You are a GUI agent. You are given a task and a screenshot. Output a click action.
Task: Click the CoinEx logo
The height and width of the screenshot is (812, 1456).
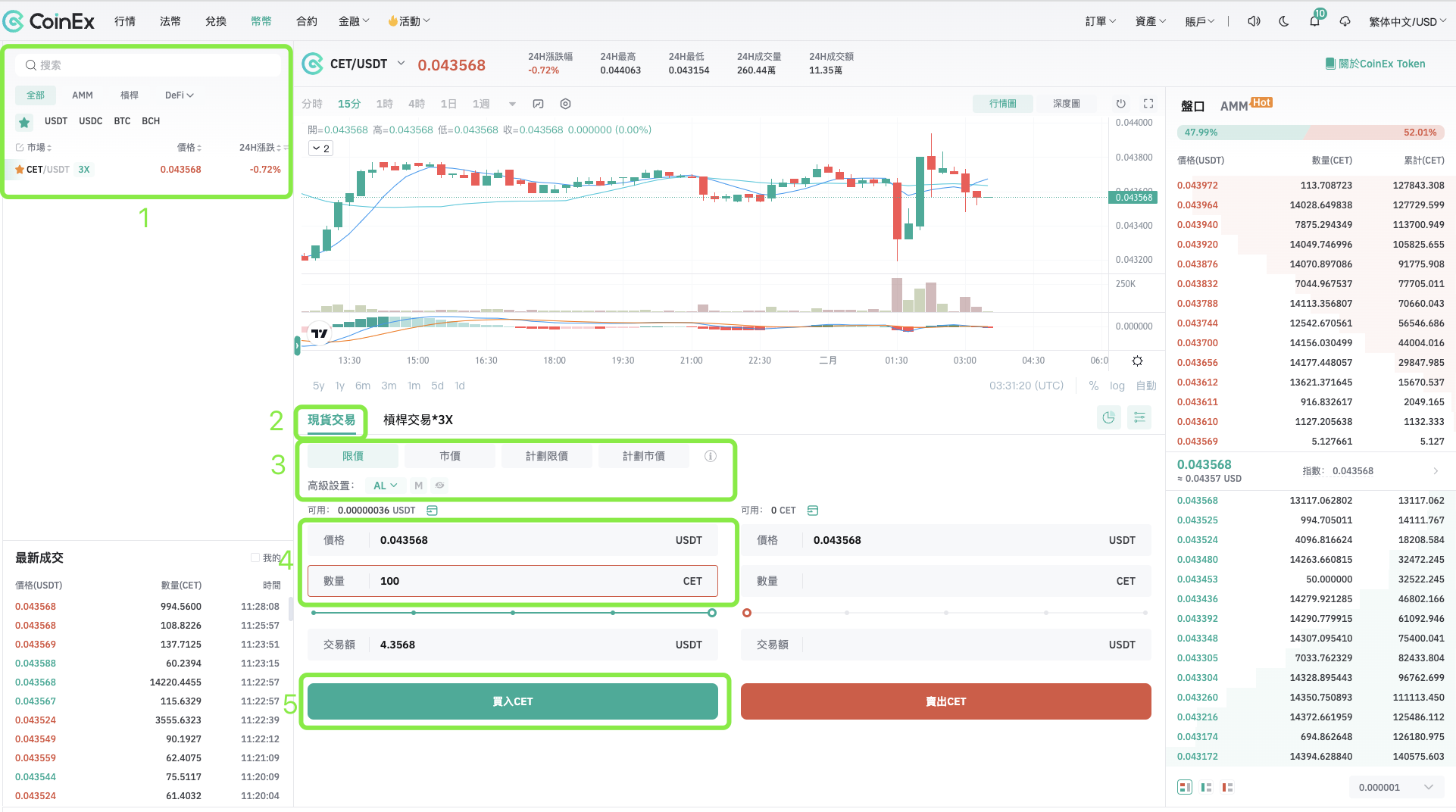click(49, 21)
